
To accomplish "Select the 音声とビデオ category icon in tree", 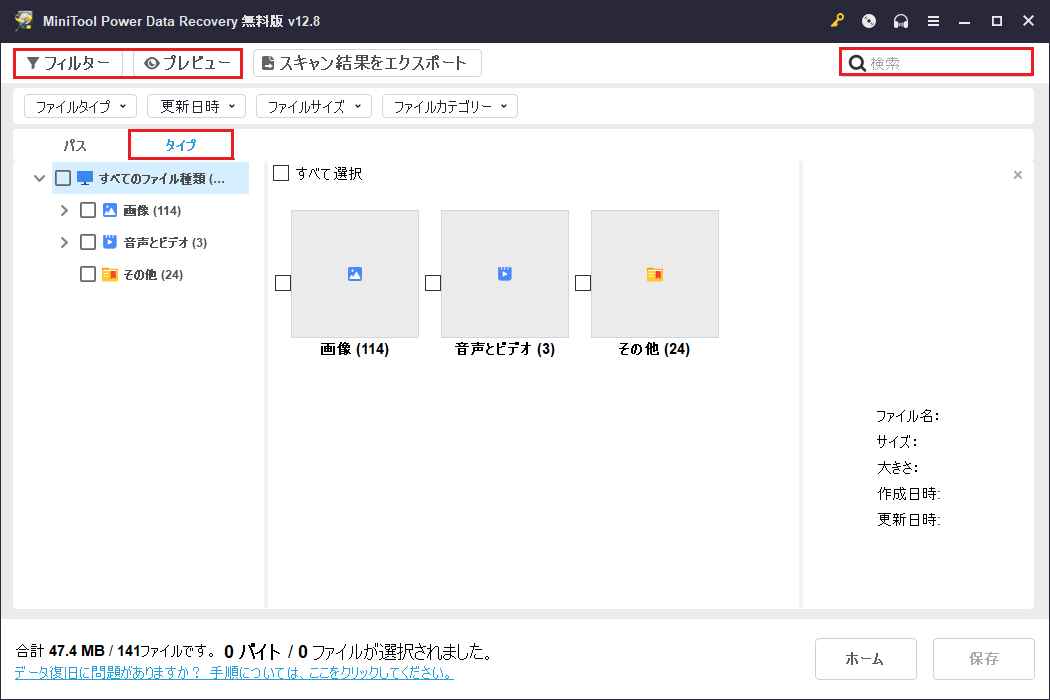I will [111, 241].
